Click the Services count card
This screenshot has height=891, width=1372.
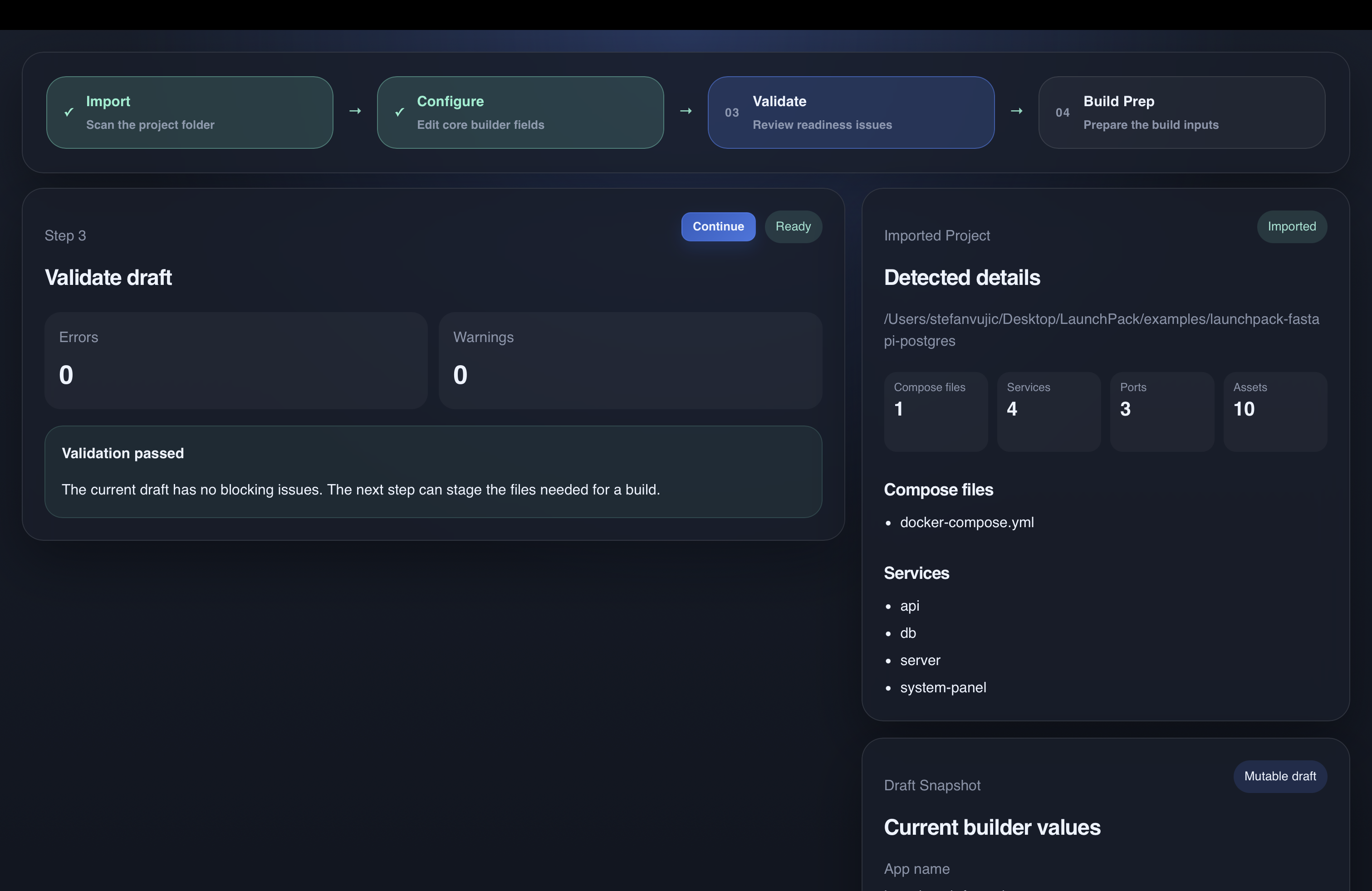coord(1049,411)
